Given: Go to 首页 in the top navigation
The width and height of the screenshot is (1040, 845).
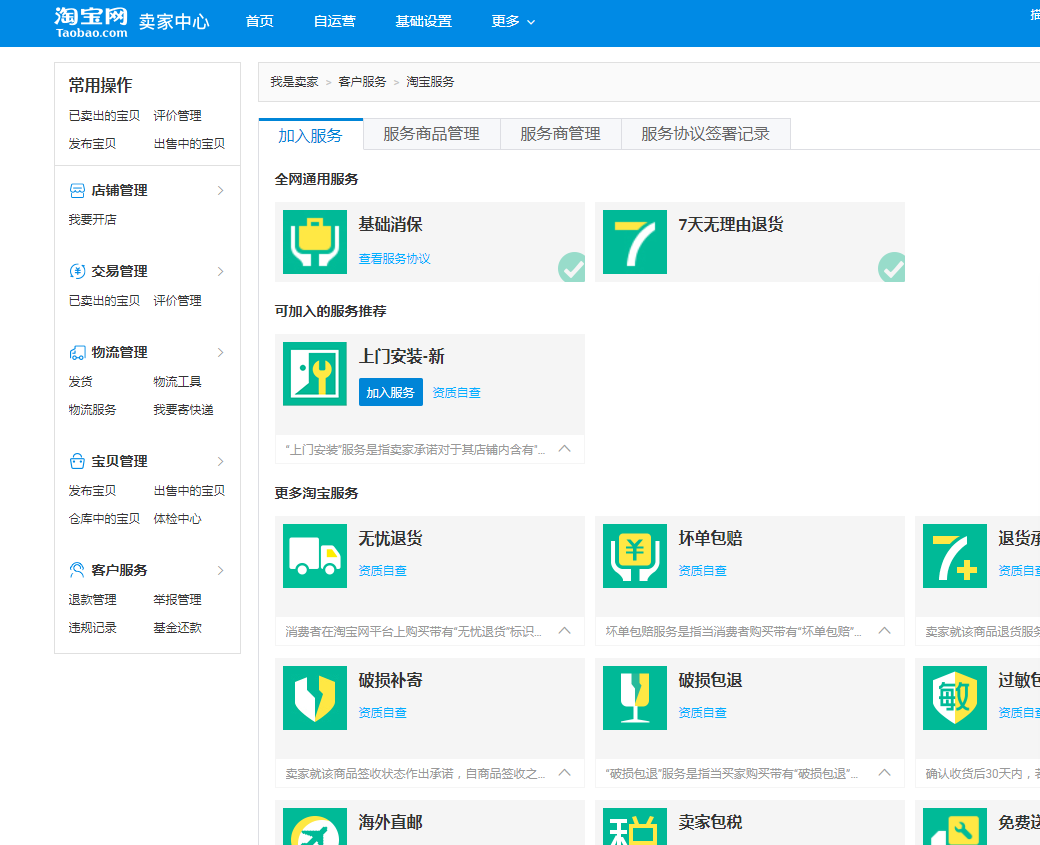Looking at the screenshot, I should 259,21.
